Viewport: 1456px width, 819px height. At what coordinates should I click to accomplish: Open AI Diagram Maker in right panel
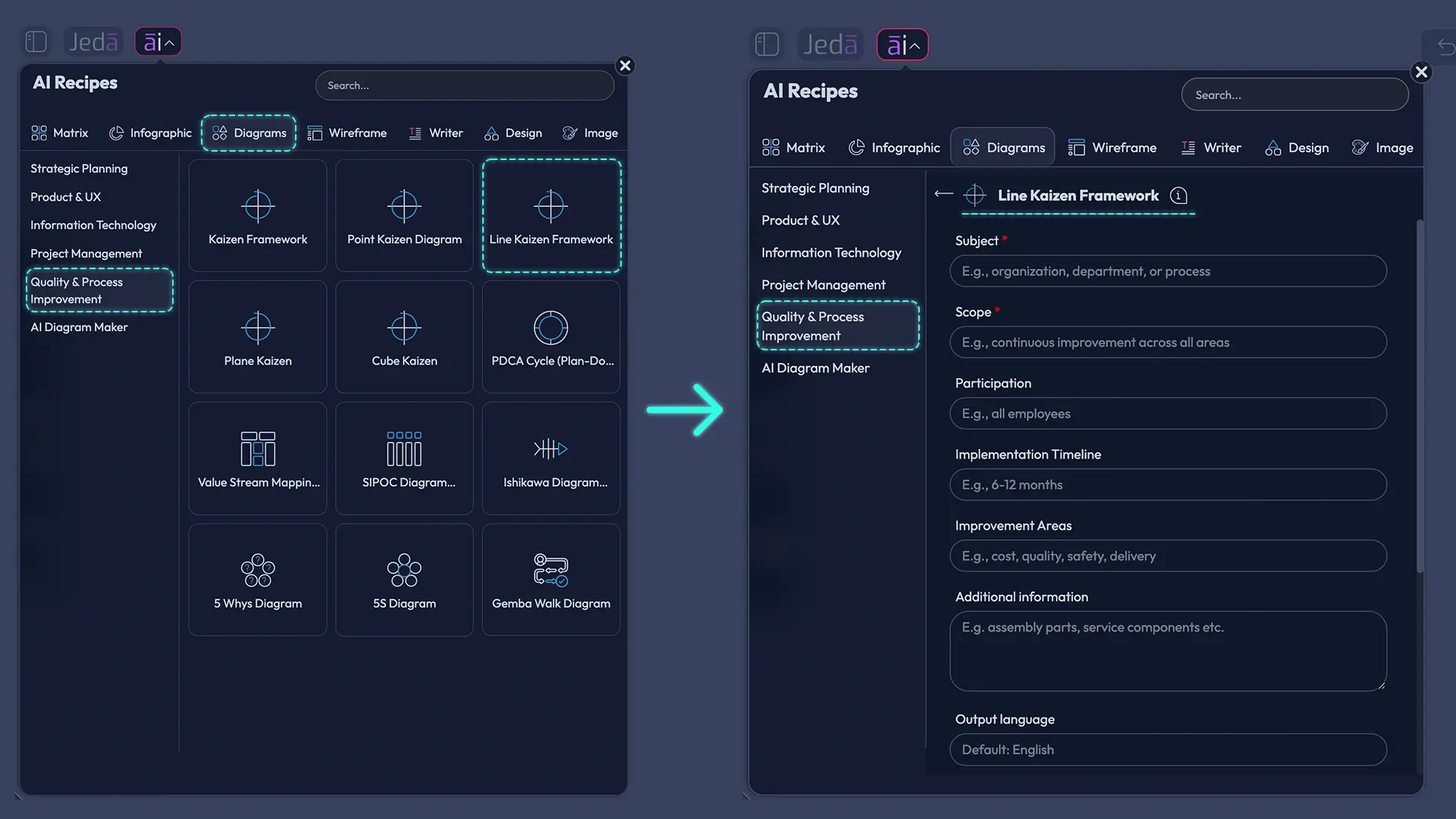(815, 368)
